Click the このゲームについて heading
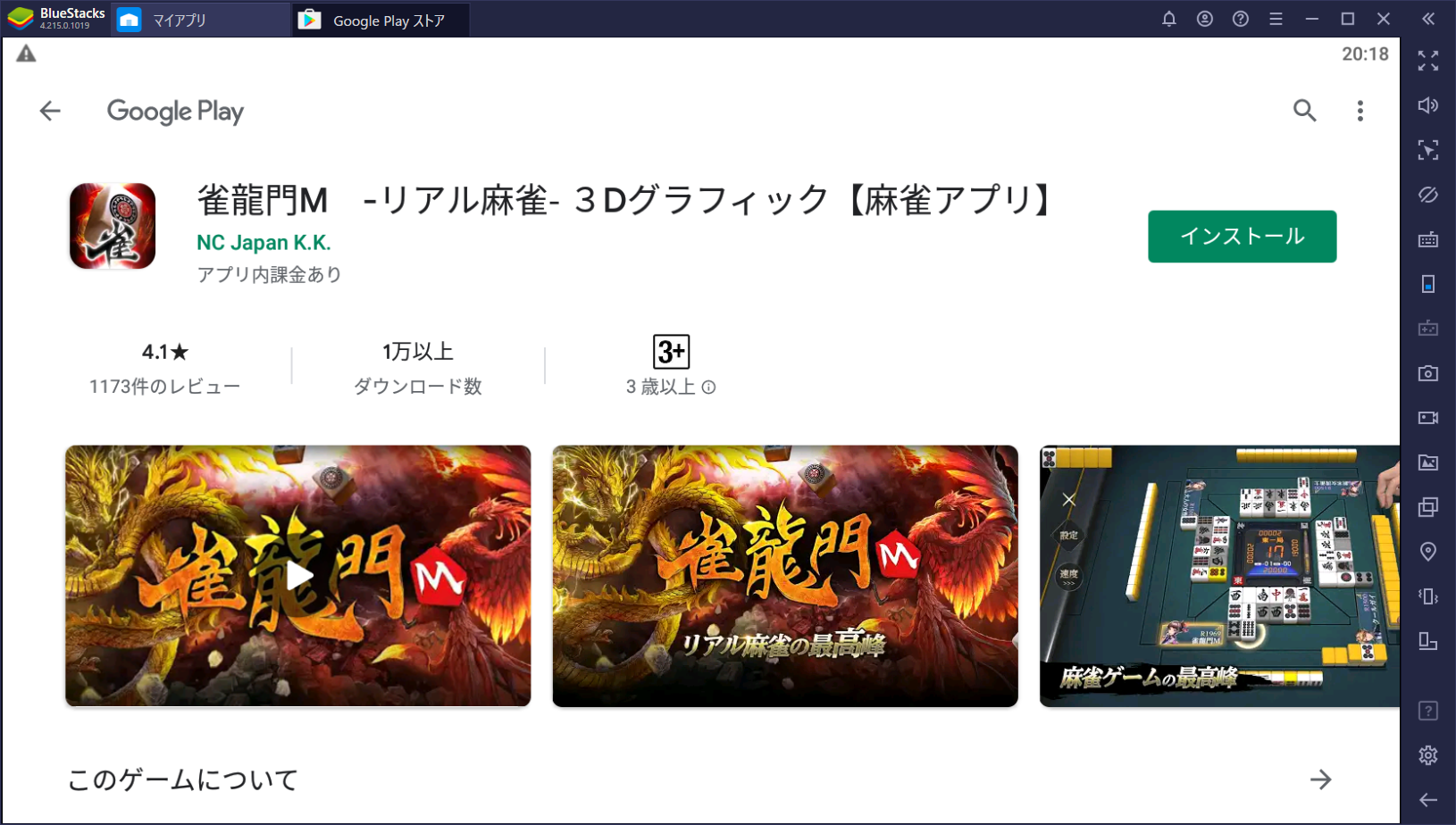 pos(183,779)
